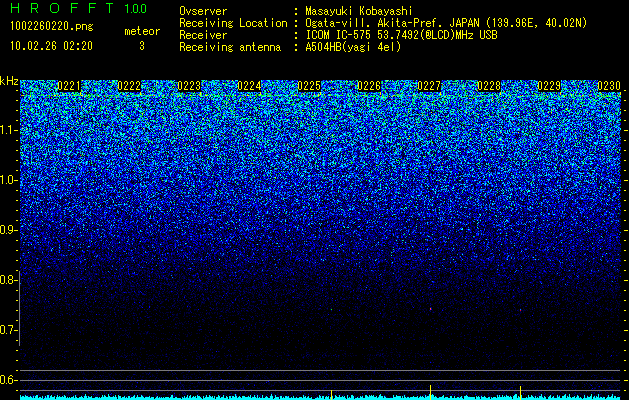Click the 0221 time label

(69, 86)
